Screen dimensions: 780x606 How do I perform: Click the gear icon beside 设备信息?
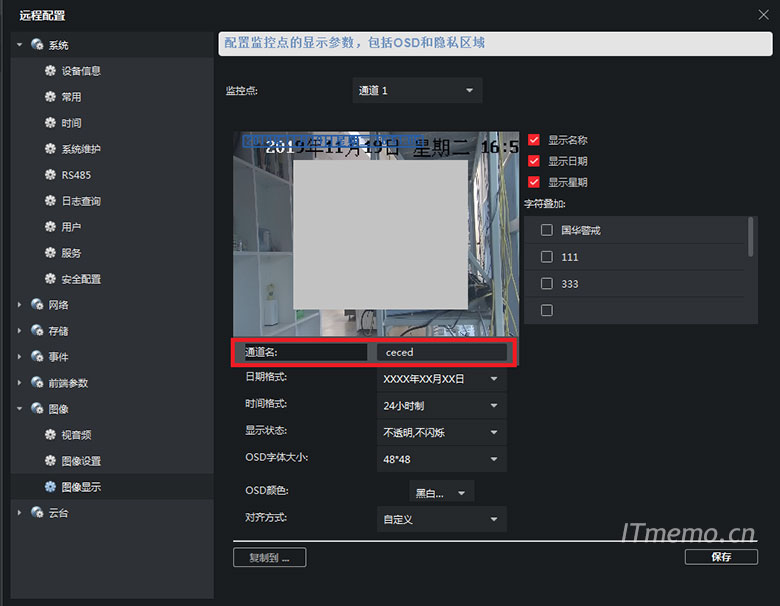tap(50, 71)
